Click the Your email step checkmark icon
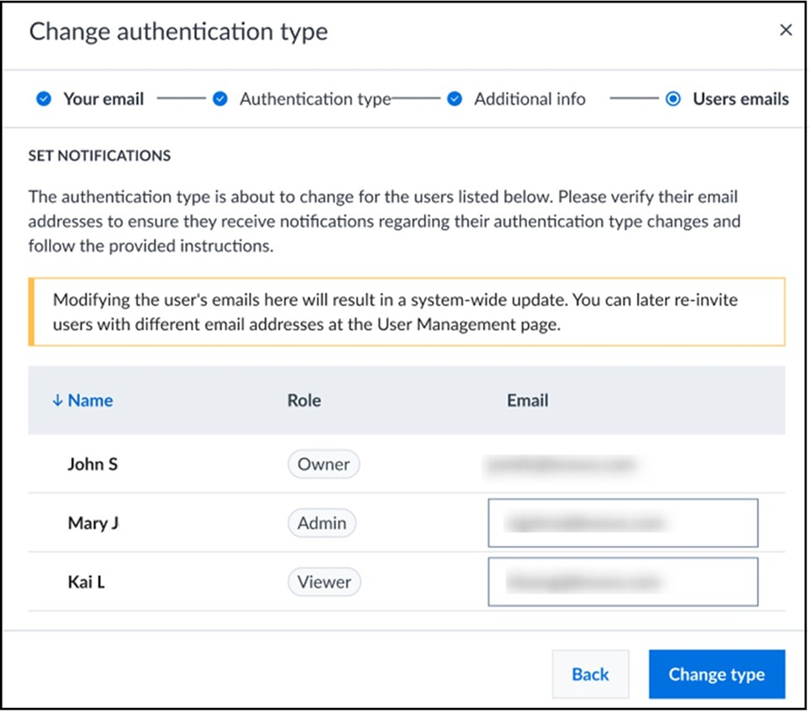 coord(43,99)
